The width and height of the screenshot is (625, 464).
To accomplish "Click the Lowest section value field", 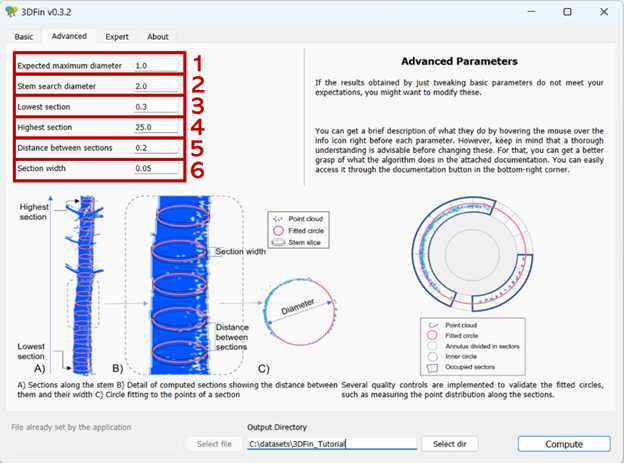I will [156, 106].
